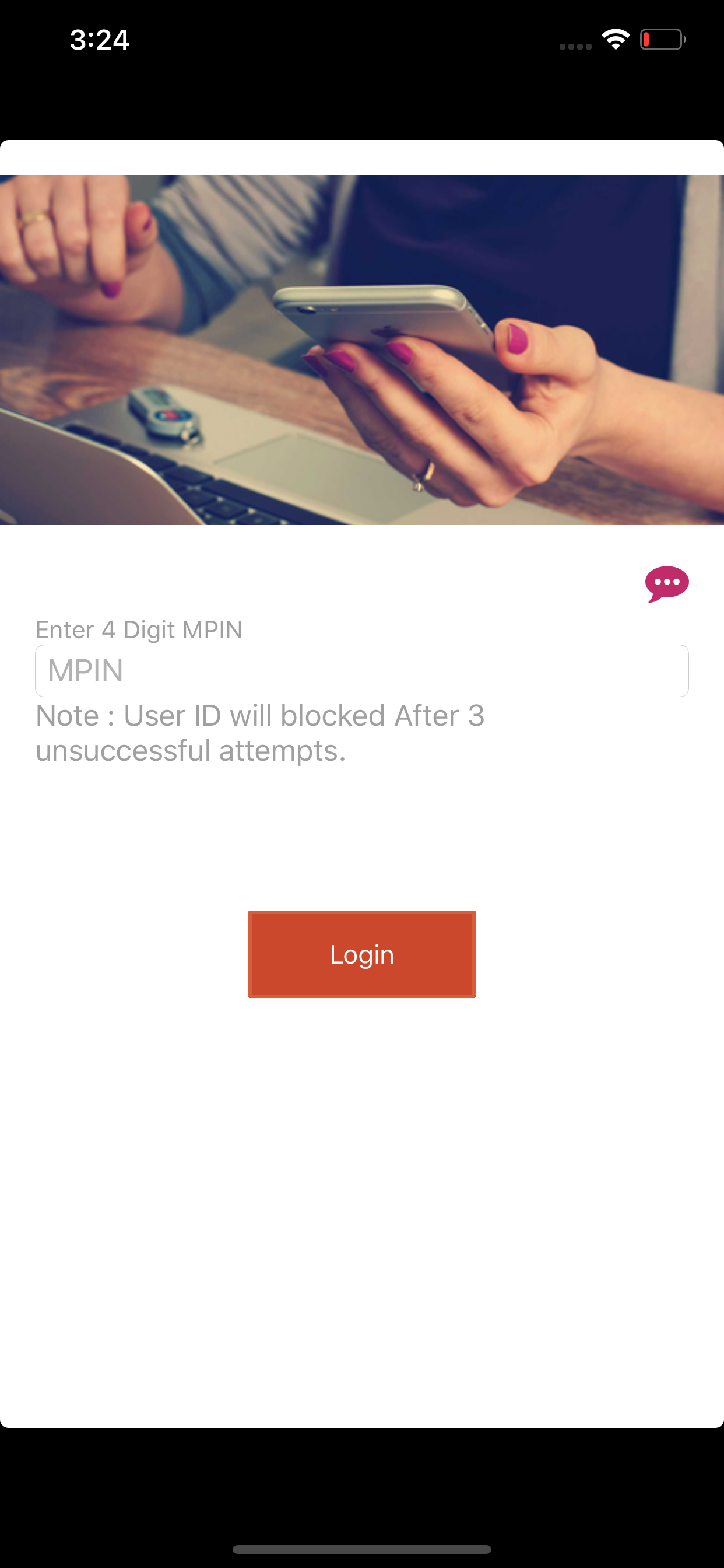
Task: Tap the USB token in banner photo
Action: click(x=164, y=414)
